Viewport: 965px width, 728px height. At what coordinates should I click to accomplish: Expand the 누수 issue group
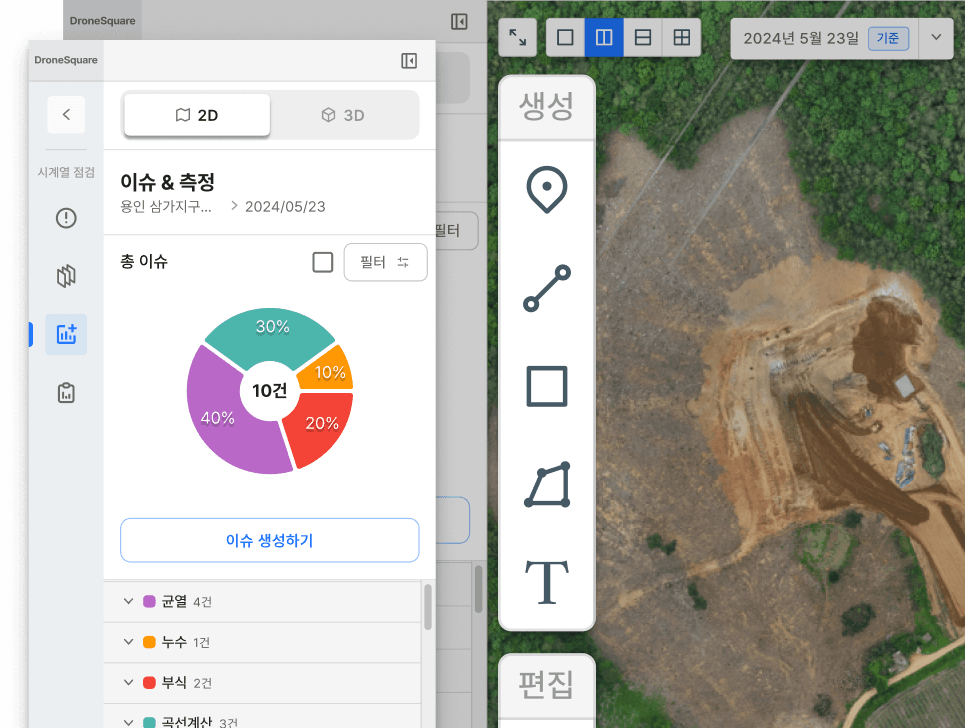(x=128, y=642)
